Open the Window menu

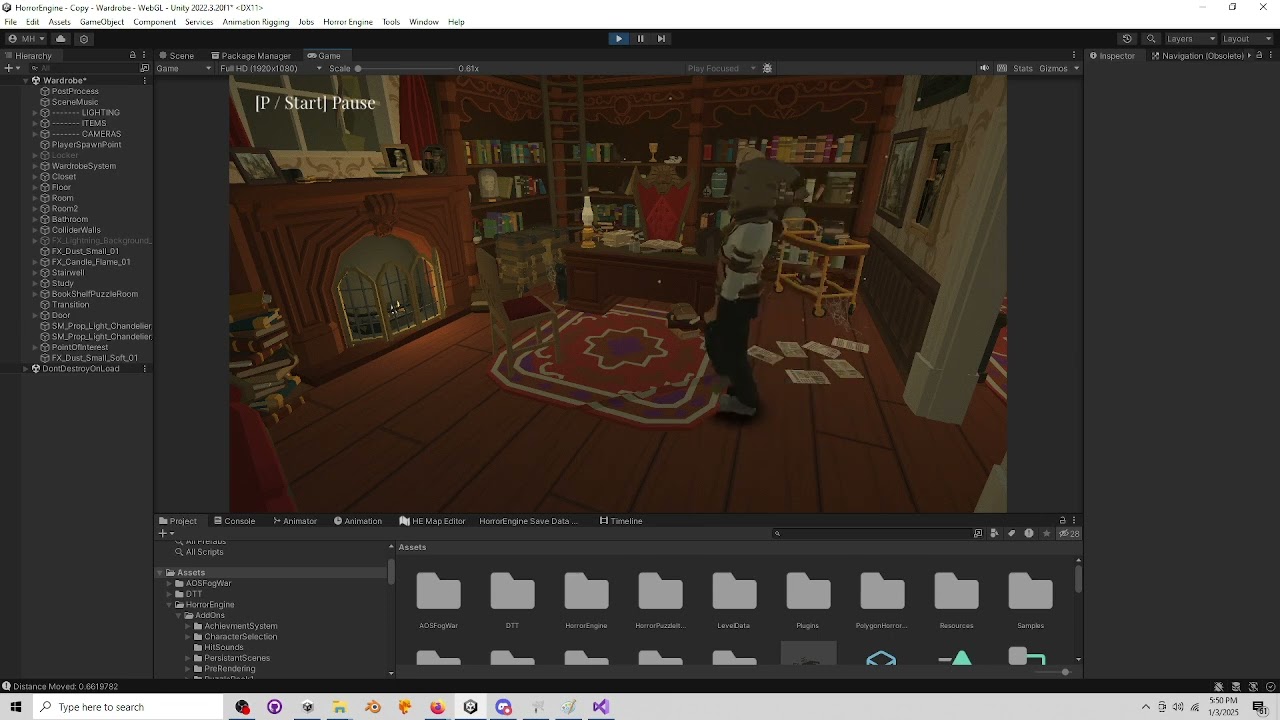424,22
